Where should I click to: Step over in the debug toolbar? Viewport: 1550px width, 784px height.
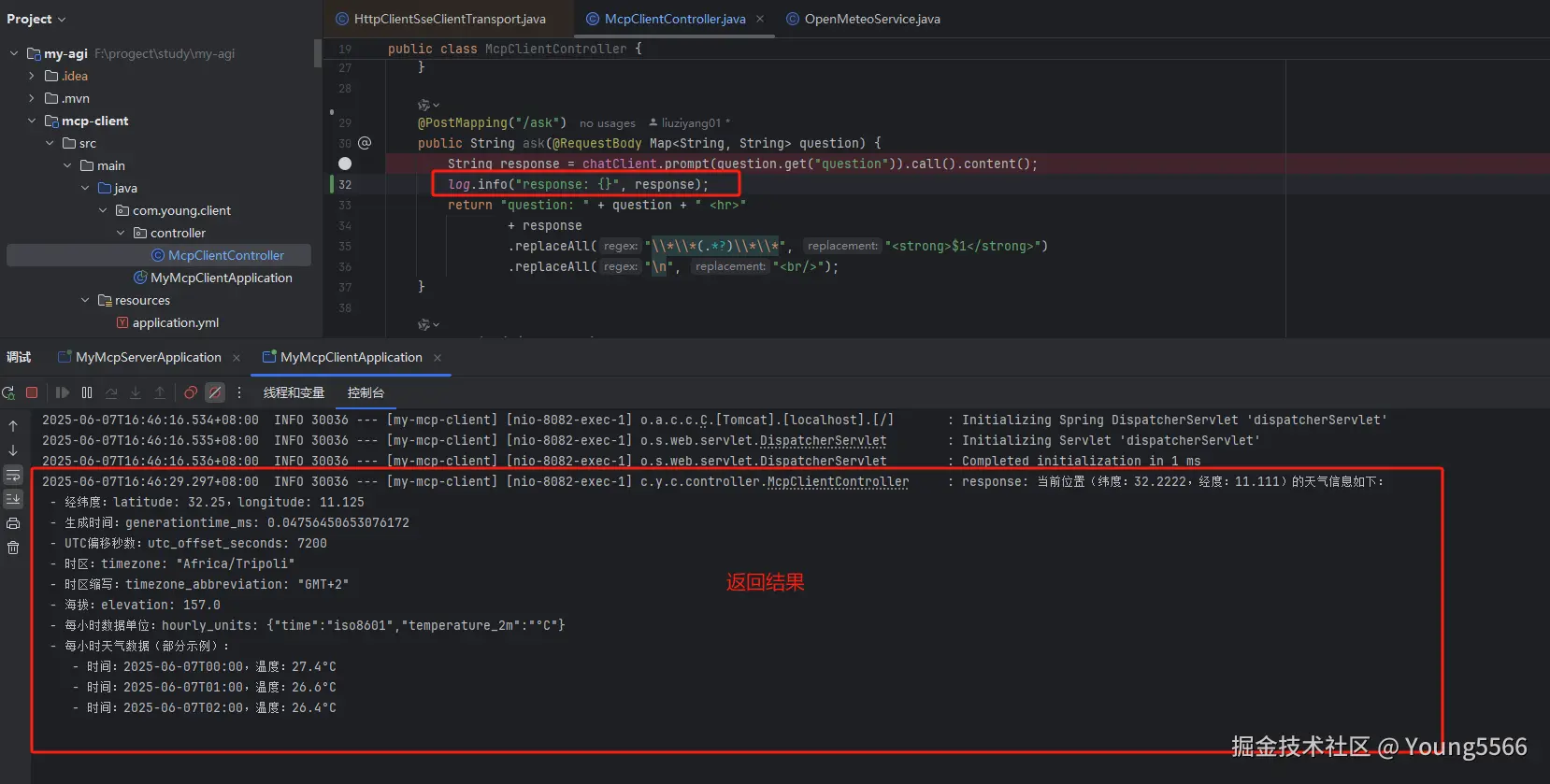111,392
